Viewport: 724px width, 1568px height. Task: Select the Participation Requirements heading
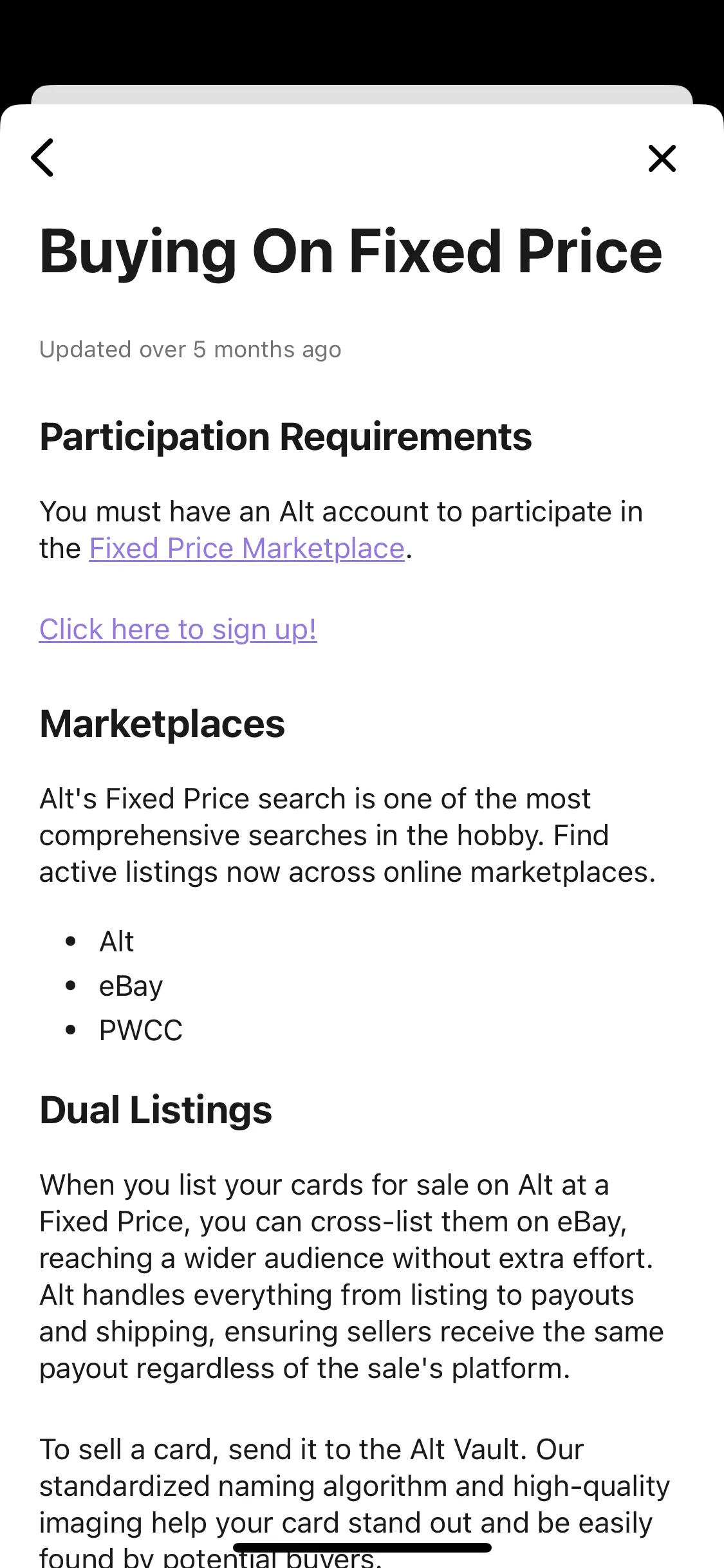[x=286, y=438]
